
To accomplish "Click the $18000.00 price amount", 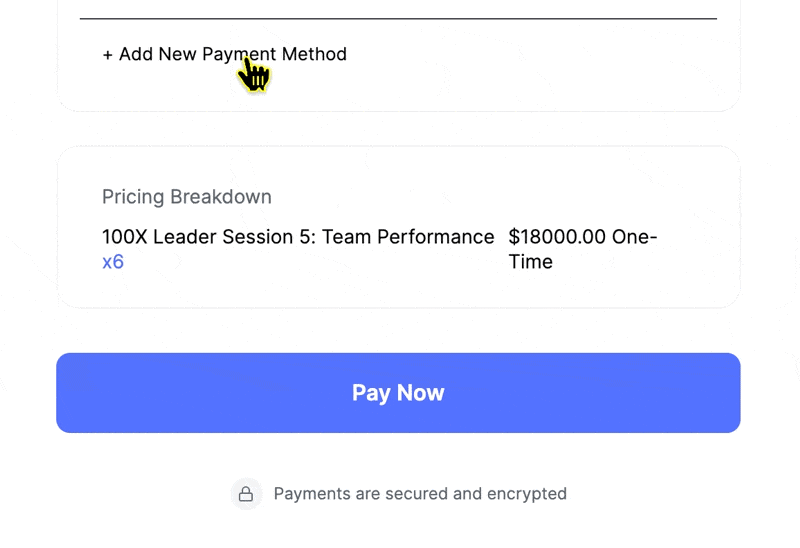I will pyautogui.click(x=557, y=237).
